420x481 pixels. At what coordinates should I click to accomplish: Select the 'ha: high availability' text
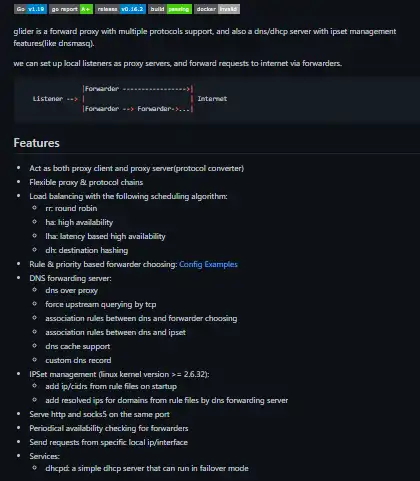(79, 222)
